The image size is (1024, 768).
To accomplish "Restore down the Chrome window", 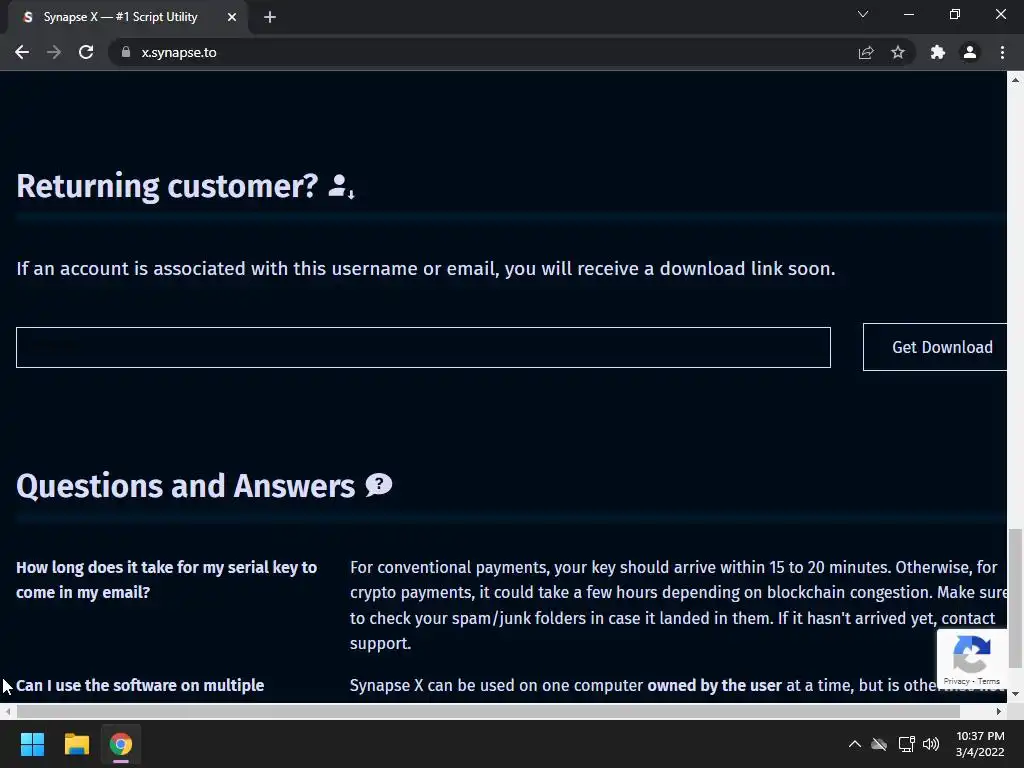I will tap(955, 14).
